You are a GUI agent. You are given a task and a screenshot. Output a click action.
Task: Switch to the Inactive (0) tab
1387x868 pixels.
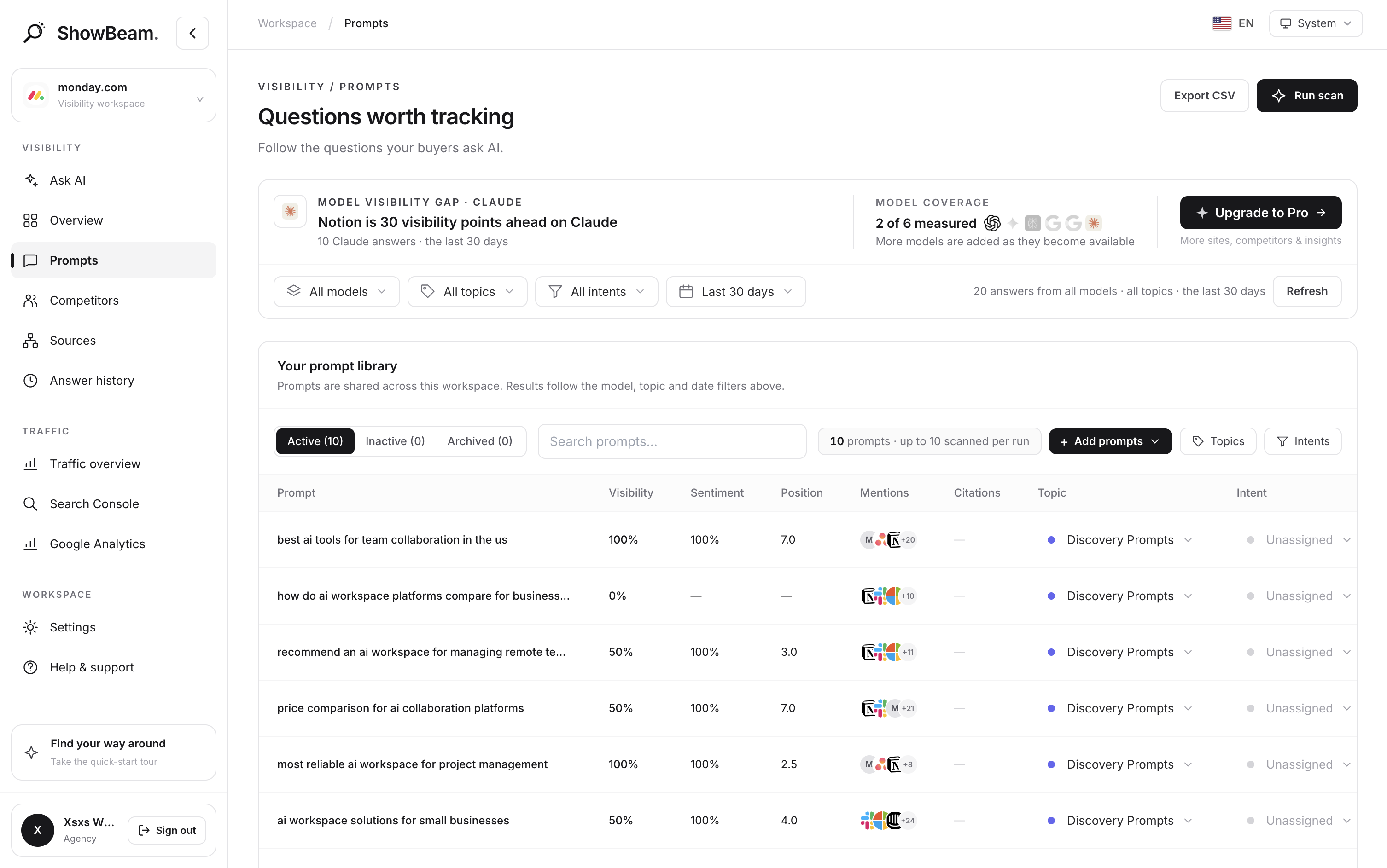[x=395, y=441]
